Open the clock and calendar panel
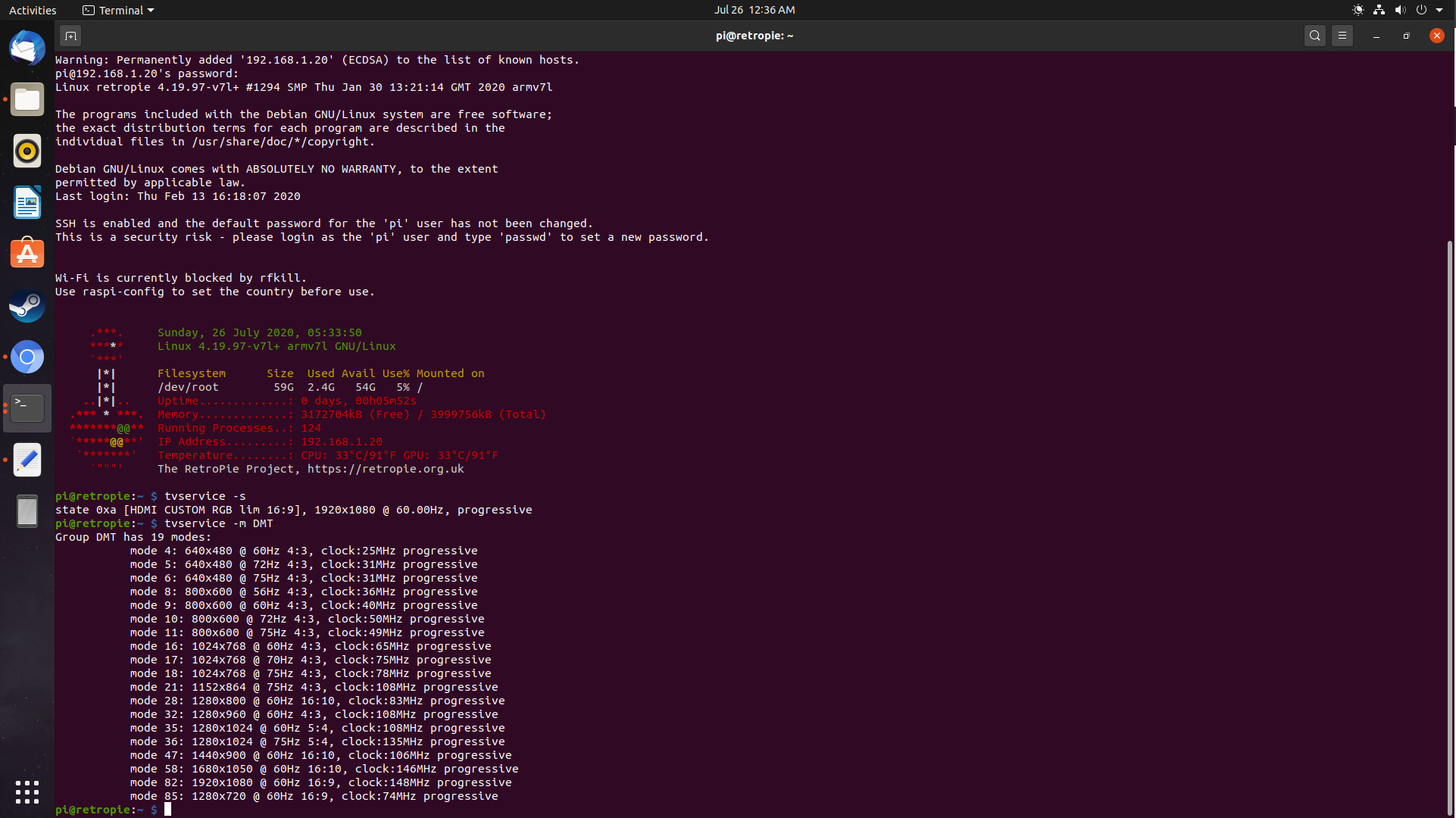The height and width of the screenshot is (818, 1456). pyautogui.click(x=755, y=10)
